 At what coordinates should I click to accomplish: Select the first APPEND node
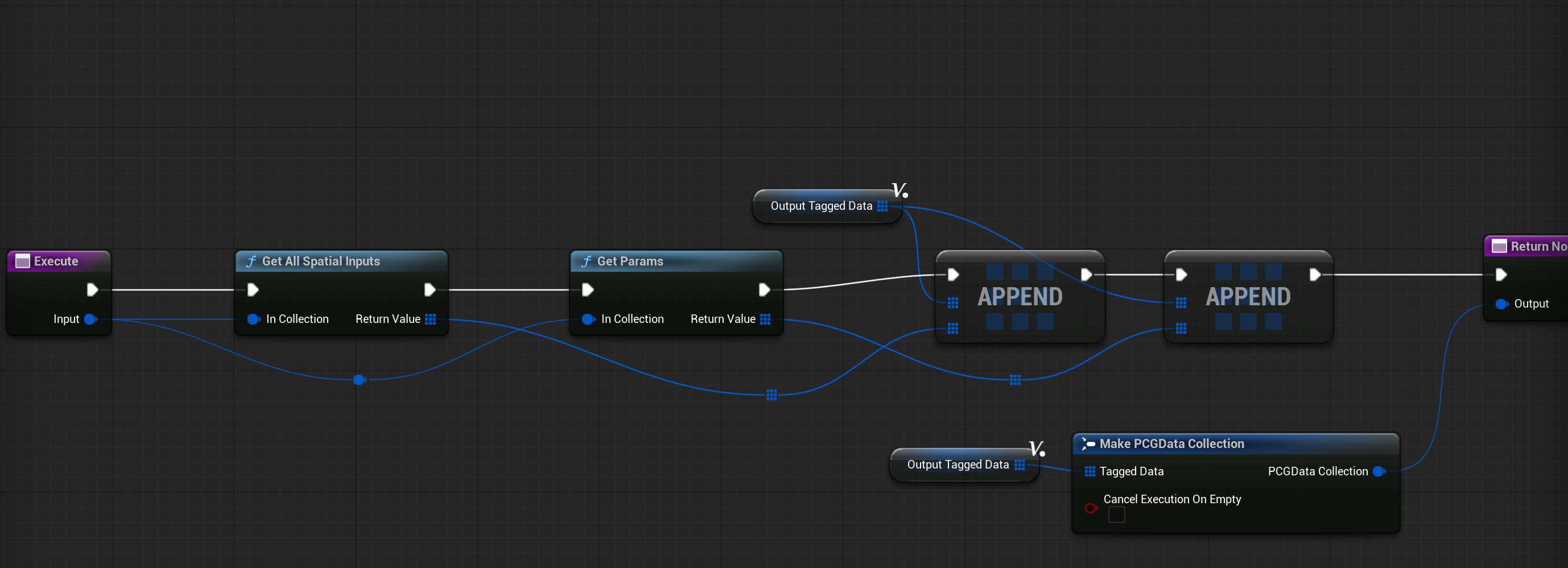pos(1020,297)
